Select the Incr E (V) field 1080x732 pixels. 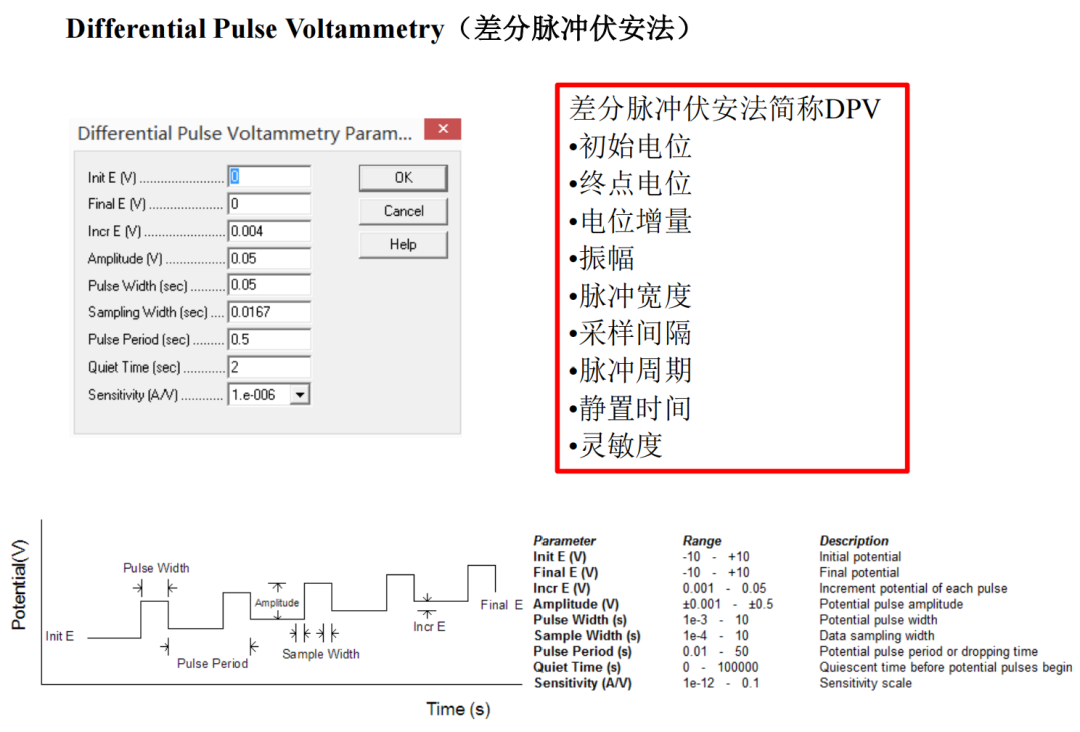click(269, 231)
